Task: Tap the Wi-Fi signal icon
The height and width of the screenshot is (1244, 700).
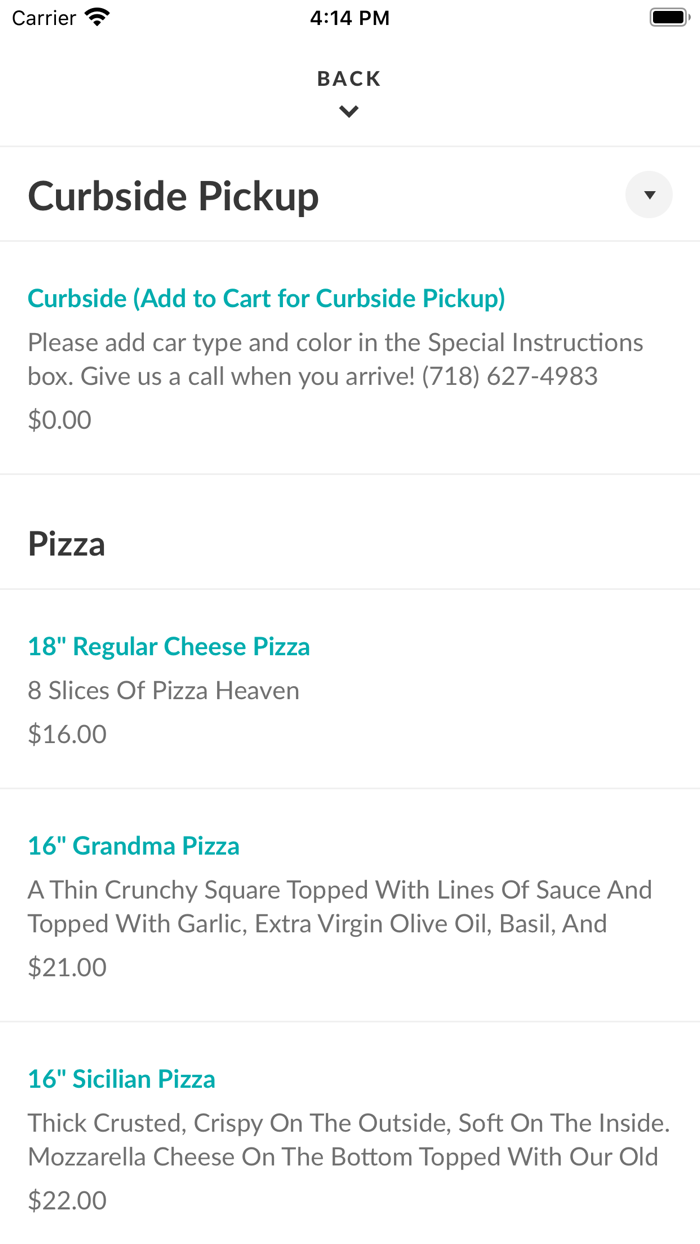Action: point(95,16)
